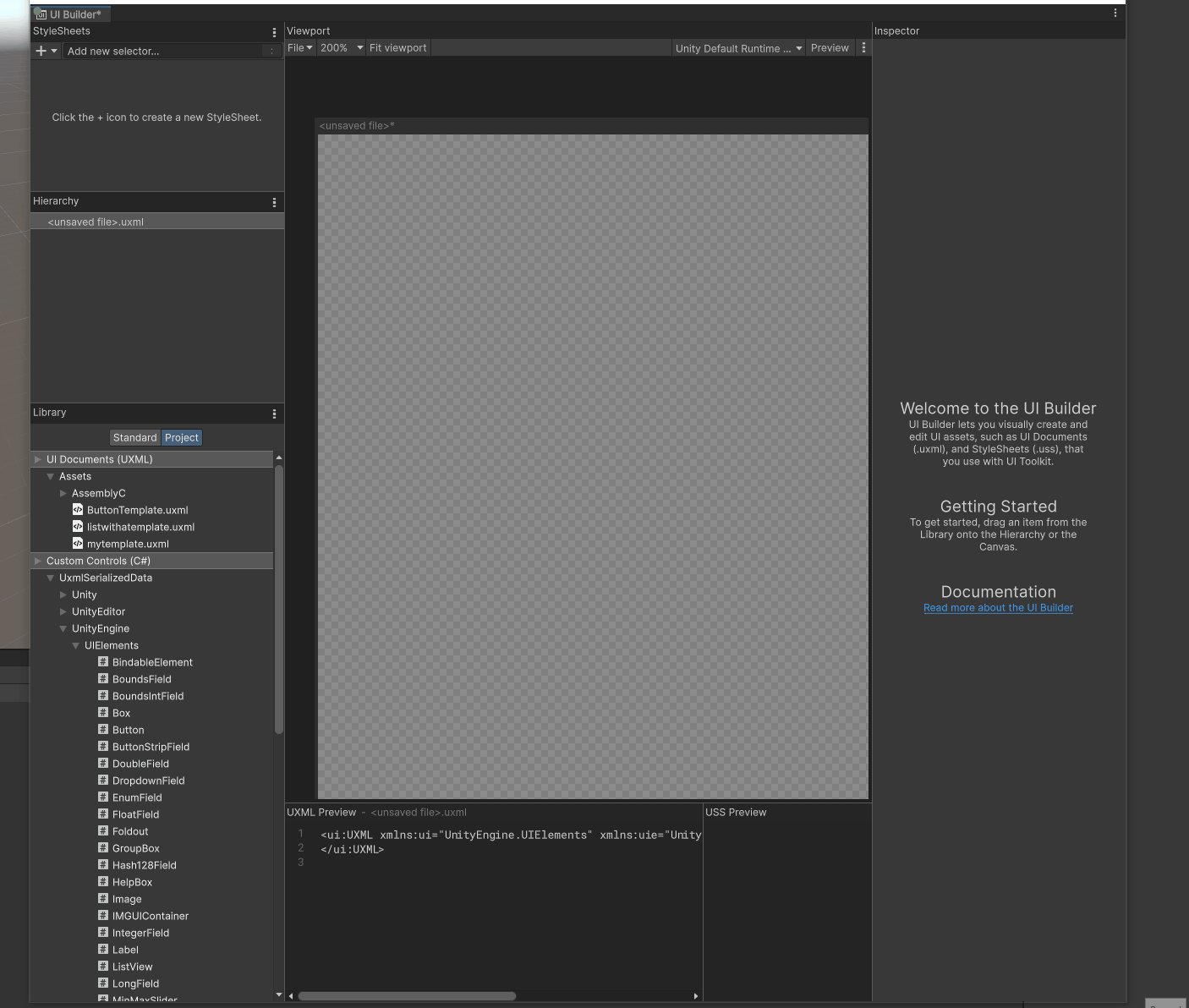Image resolution: width=1189 pixels, height=1008 pixels.
Task: Select the Foldout control icon
Action: pos(102,831)
